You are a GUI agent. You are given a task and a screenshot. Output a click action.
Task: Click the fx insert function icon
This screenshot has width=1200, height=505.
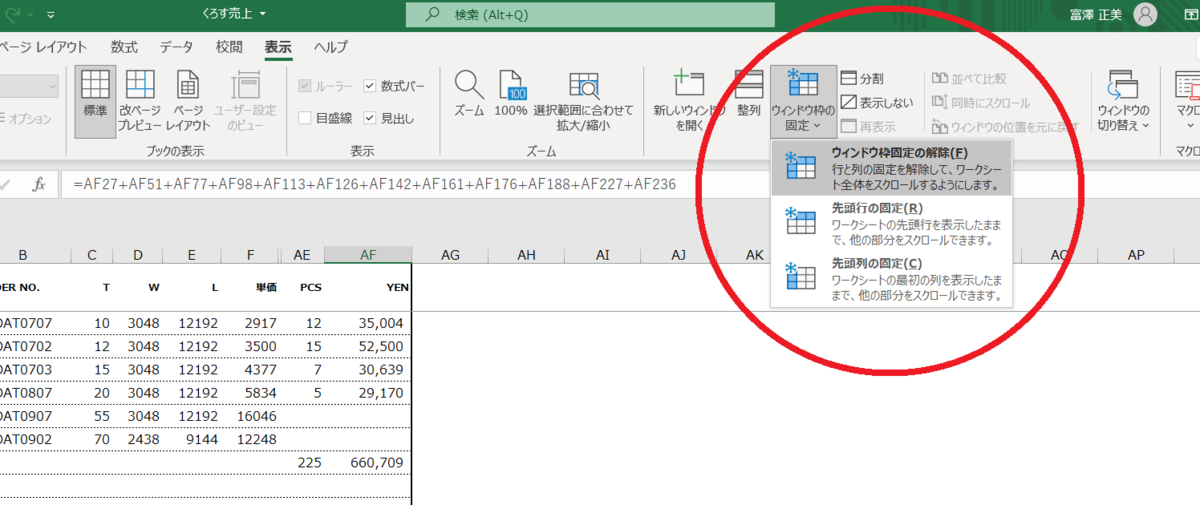(x=39, y=184)
